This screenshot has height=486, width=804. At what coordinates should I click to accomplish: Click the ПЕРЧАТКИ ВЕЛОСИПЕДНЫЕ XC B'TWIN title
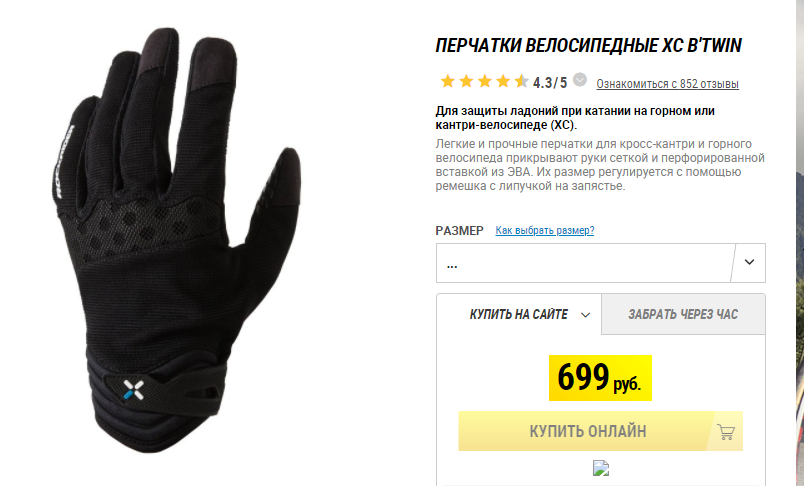click(589, 46)
